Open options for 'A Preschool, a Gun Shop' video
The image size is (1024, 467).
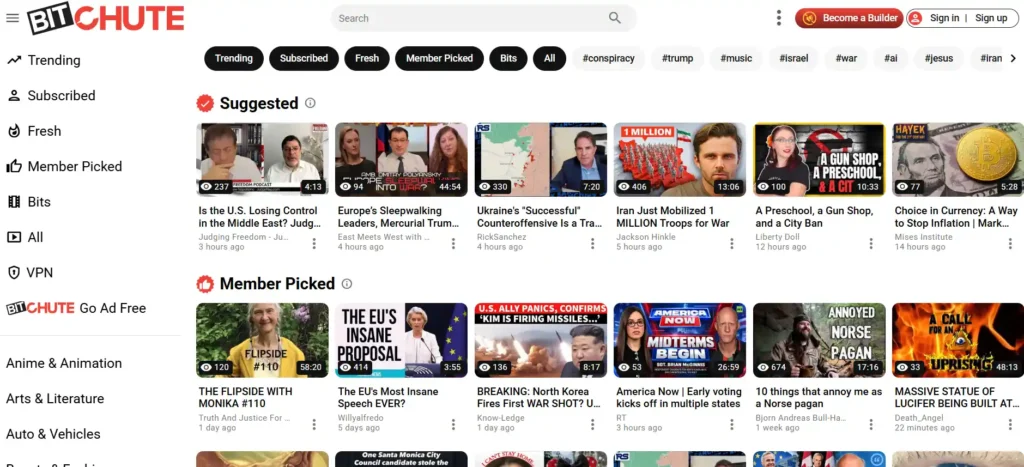[x=871, y=244]
